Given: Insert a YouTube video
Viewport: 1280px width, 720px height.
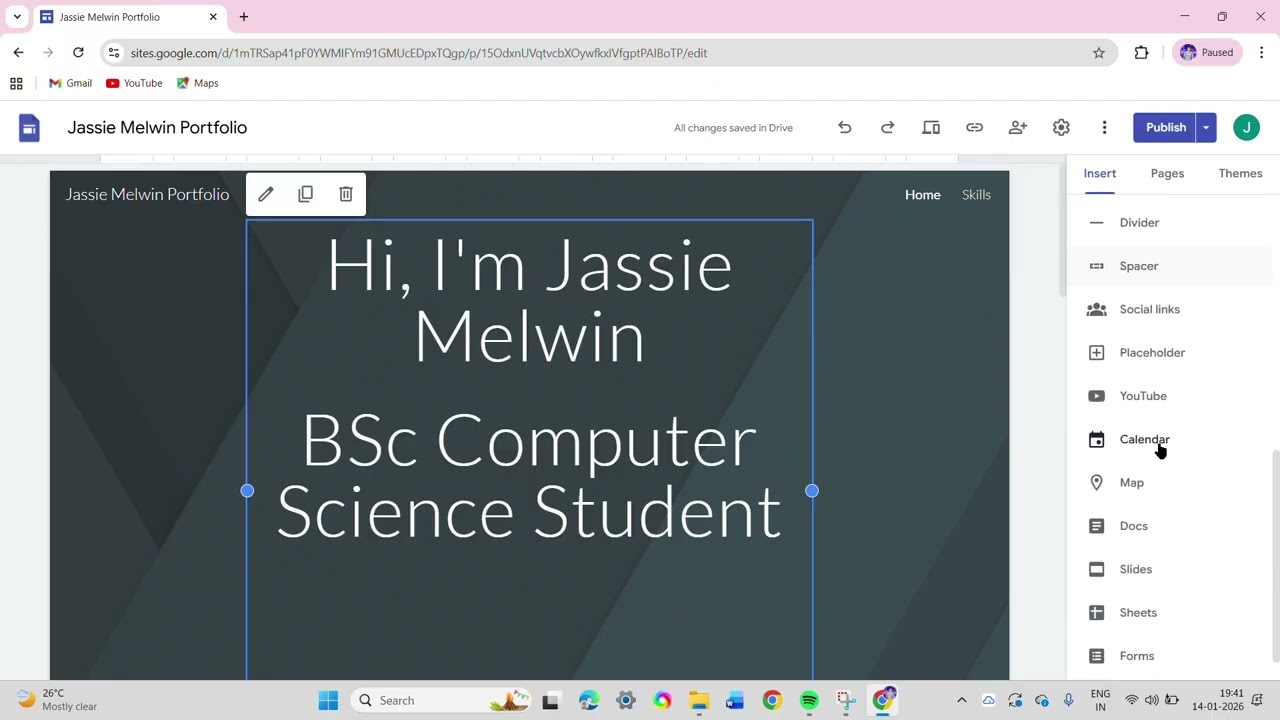Looking at the screenshot, I should tap(1170, 396).
